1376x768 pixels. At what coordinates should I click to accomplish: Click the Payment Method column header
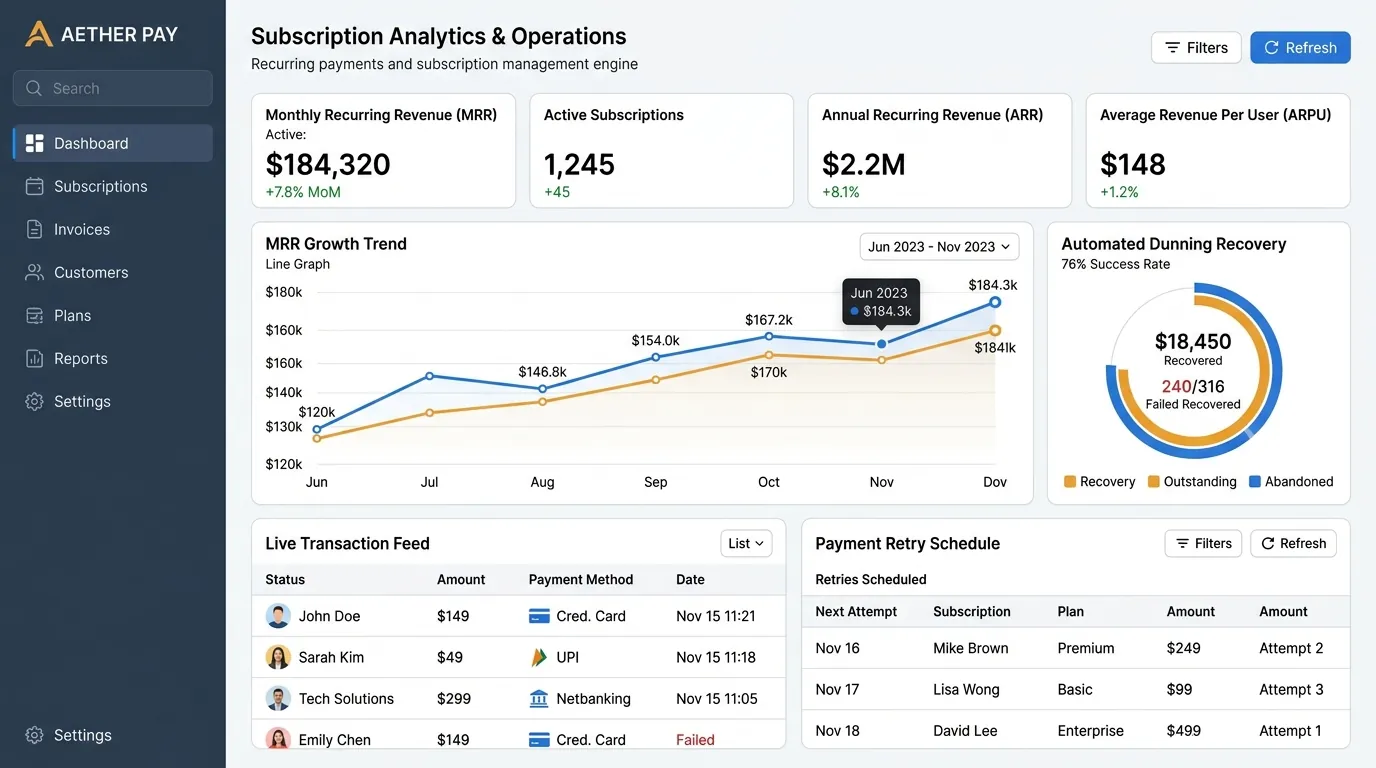pyautogui.click(x=581, y=579)
